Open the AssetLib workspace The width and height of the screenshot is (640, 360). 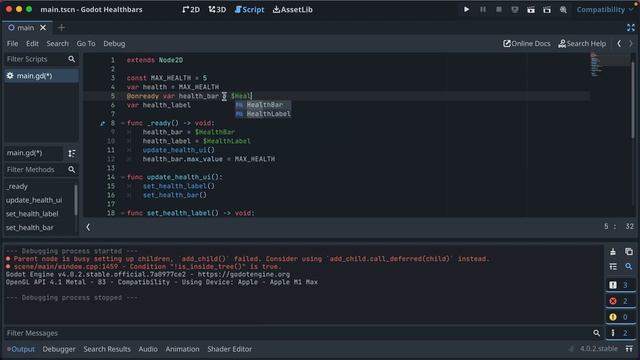click(293, 9)
